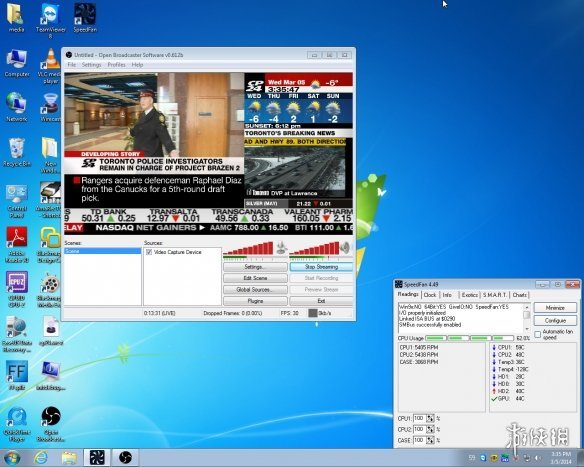Click the SpeedFan log scrollbar
The image size is (584, 467).
pos(527,318)
